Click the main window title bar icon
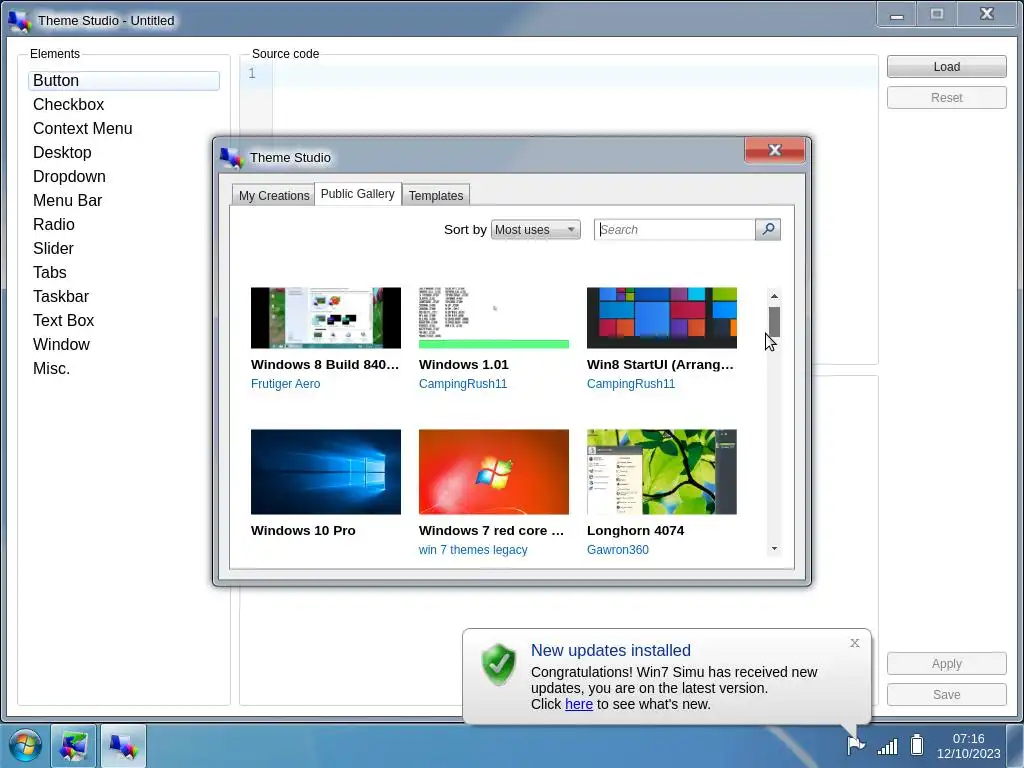This screenshot has width=1024, height=768. tap(20, 21)
